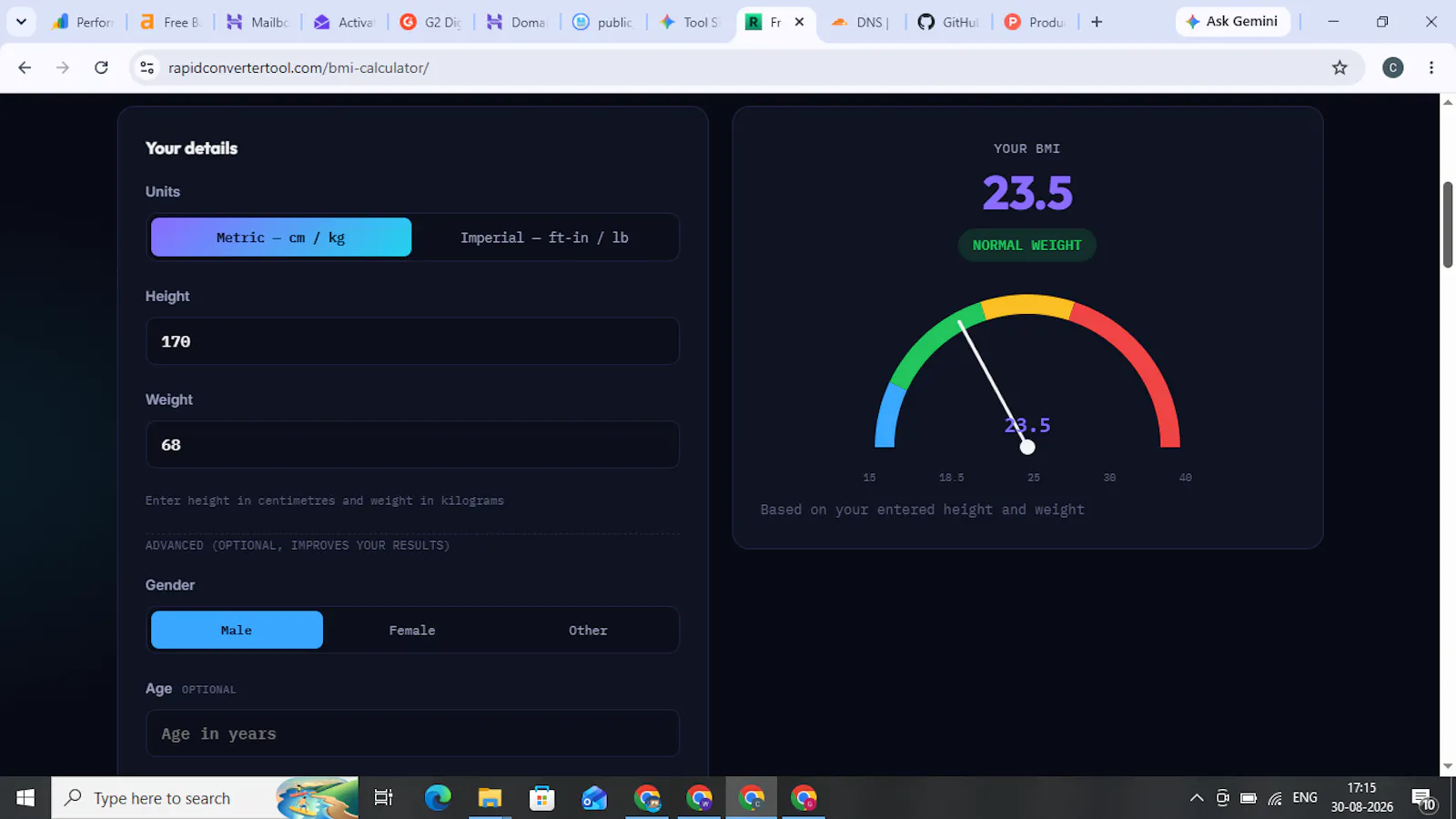1456x819 pixels.
Task: Select Male gender option
Action: (237, 630)
